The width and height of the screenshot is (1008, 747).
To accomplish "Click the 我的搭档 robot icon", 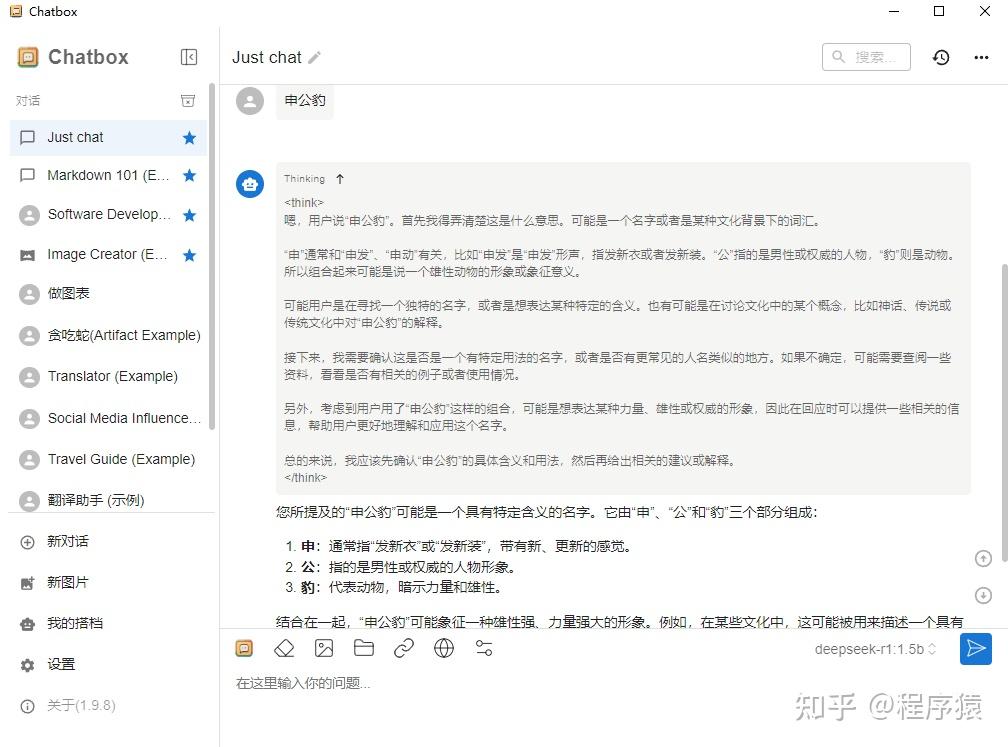I will click(27, 624).
